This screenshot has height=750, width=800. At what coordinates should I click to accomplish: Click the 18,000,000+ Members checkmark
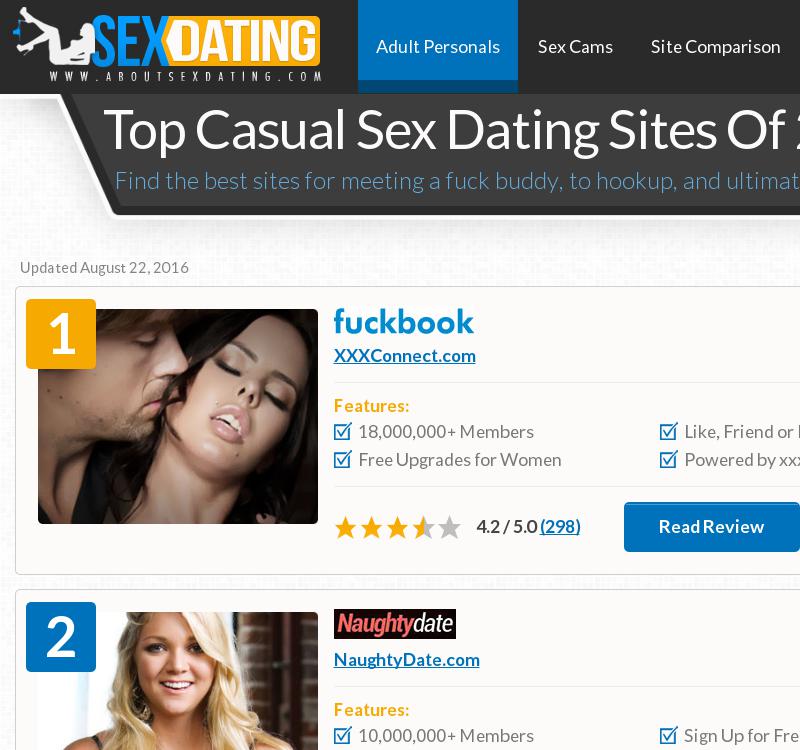click(342, 432)
